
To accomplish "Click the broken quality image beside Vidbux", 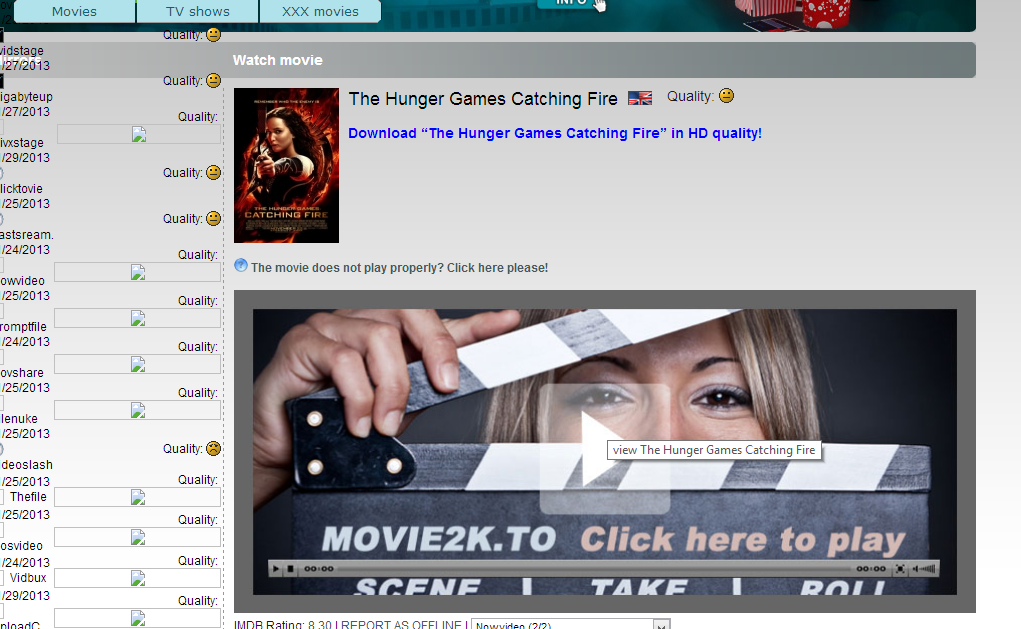I will click(137, 578).
